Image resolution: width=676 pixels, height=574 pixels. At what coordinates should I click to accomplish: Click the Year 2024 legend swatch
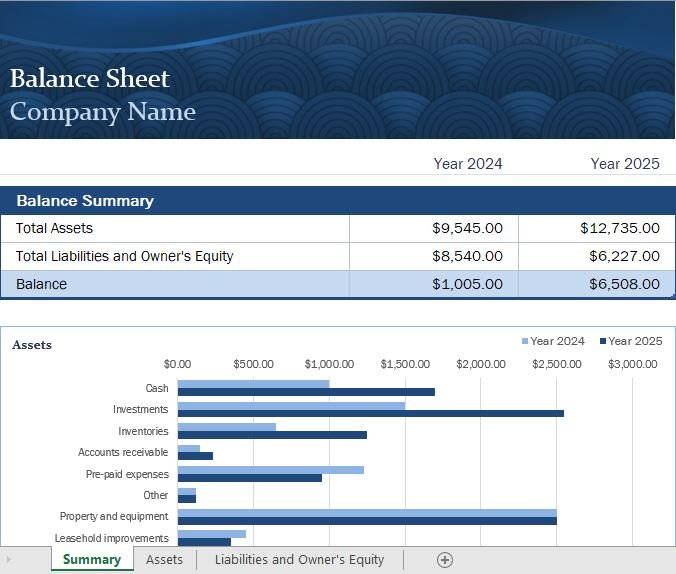(525, 341)
